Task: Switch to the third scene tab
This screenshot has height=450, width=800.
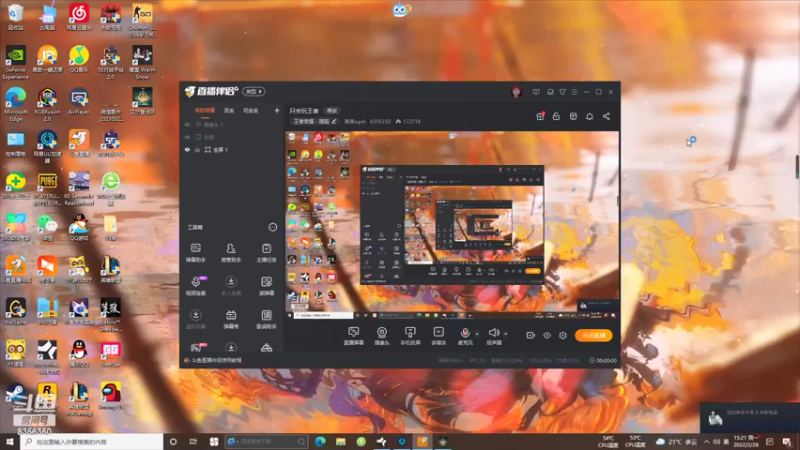Action: [251, 110]
